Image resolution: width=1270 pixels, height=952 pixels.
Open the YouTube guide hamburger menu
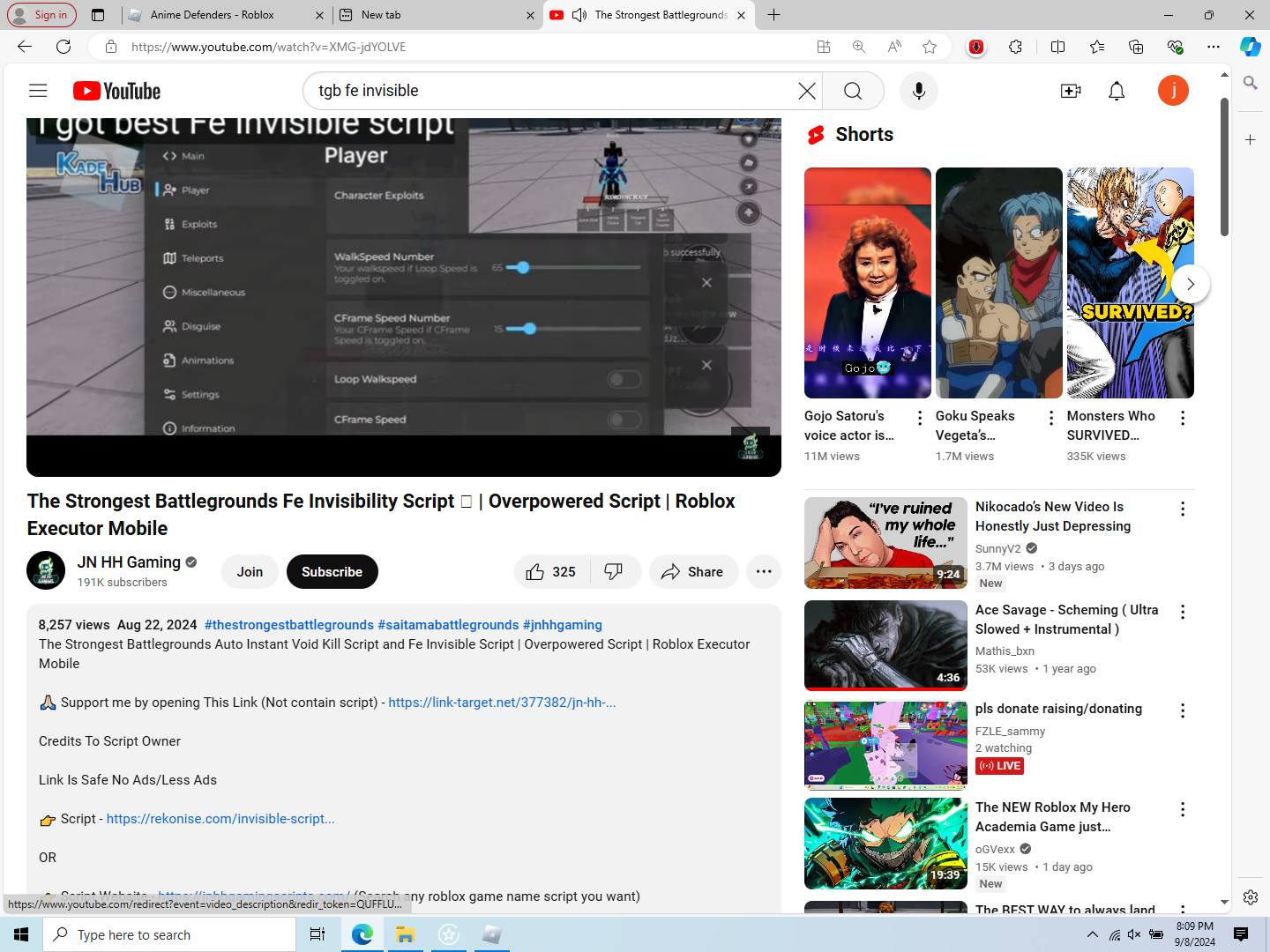coord(38,91)
